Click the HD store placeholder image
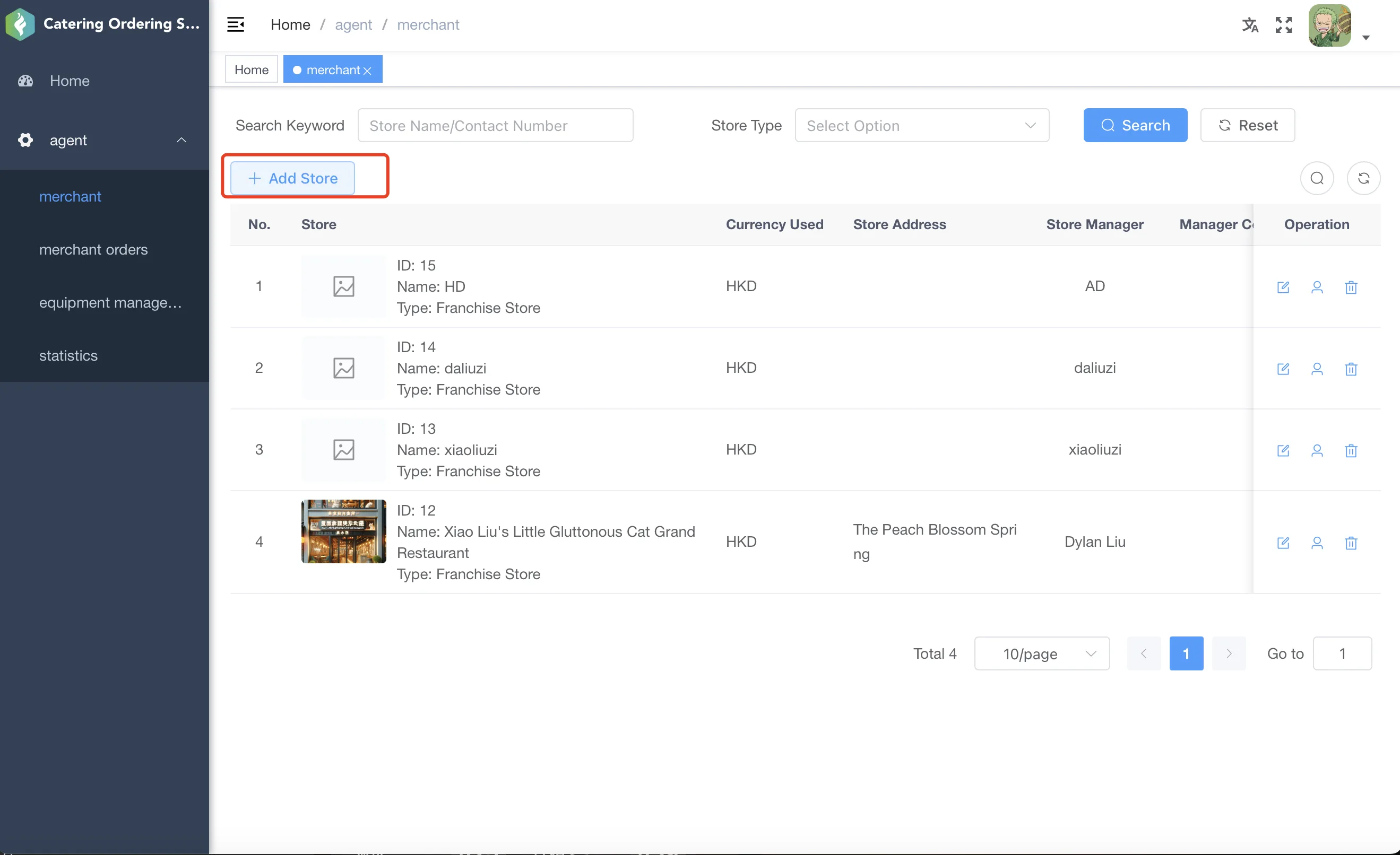 pos(344,286)
